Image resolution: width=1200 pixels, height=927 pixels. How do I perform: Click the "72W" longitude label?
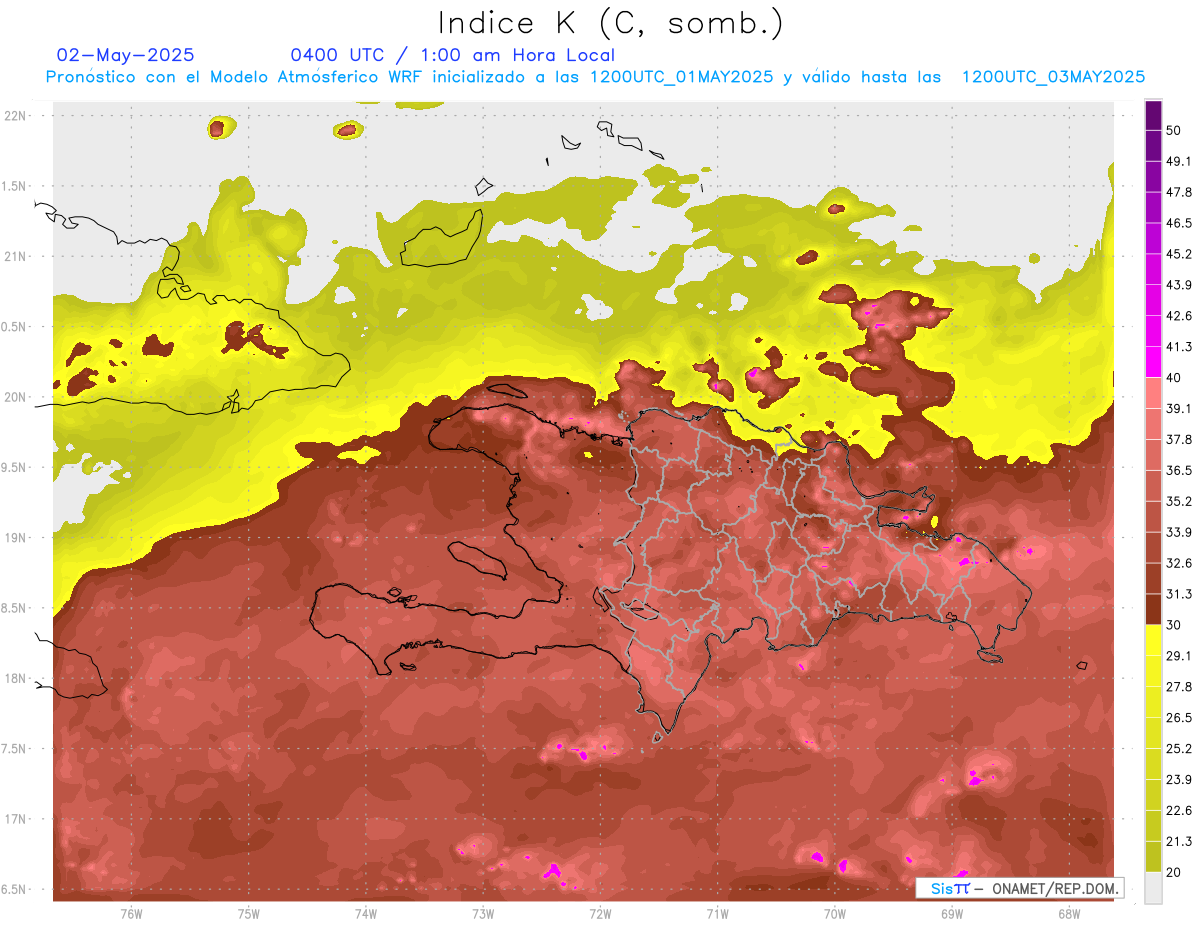pyautogui.click(x=600, y=913)
